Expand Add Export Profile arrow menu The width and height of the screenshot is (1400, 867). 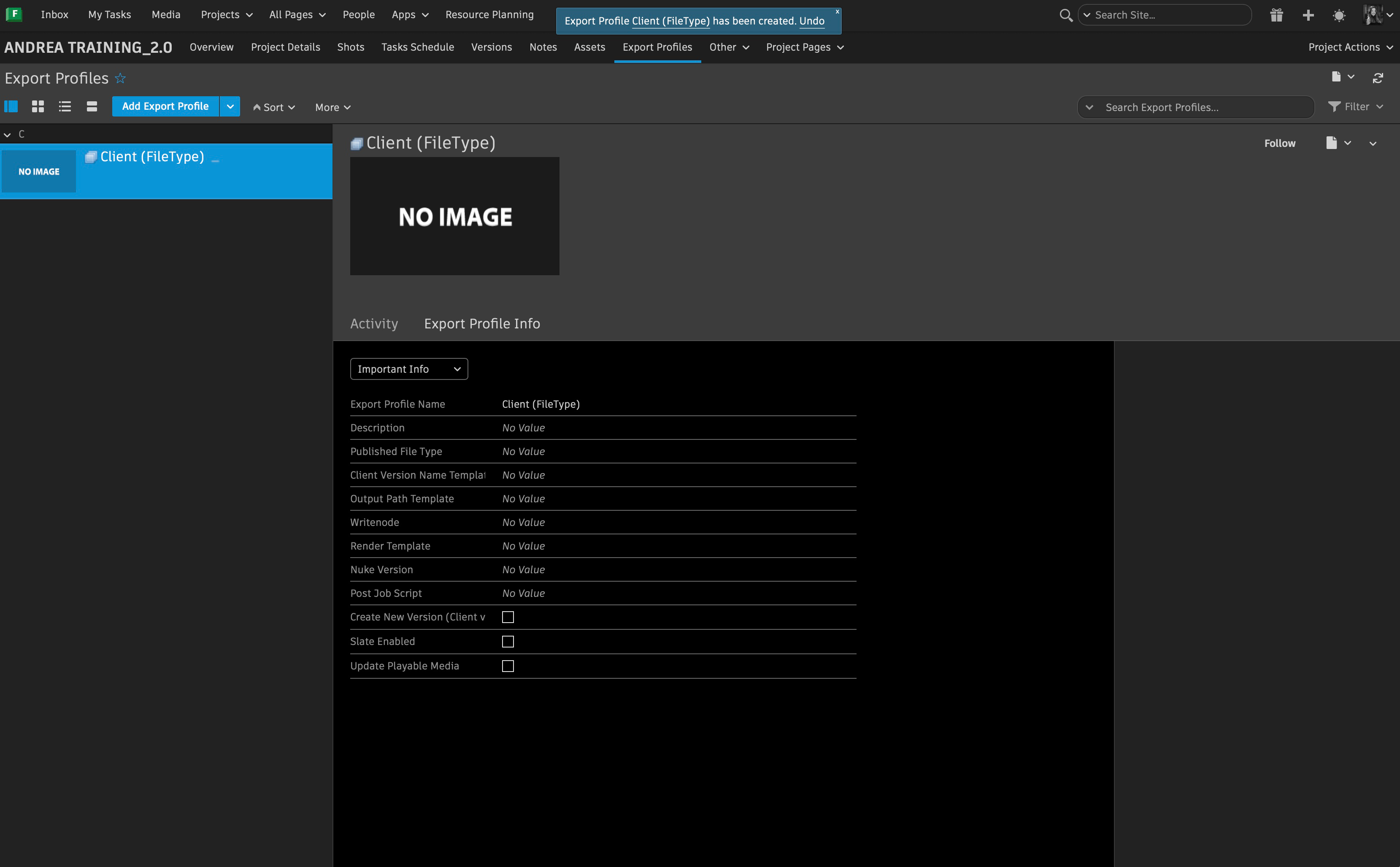230,107
